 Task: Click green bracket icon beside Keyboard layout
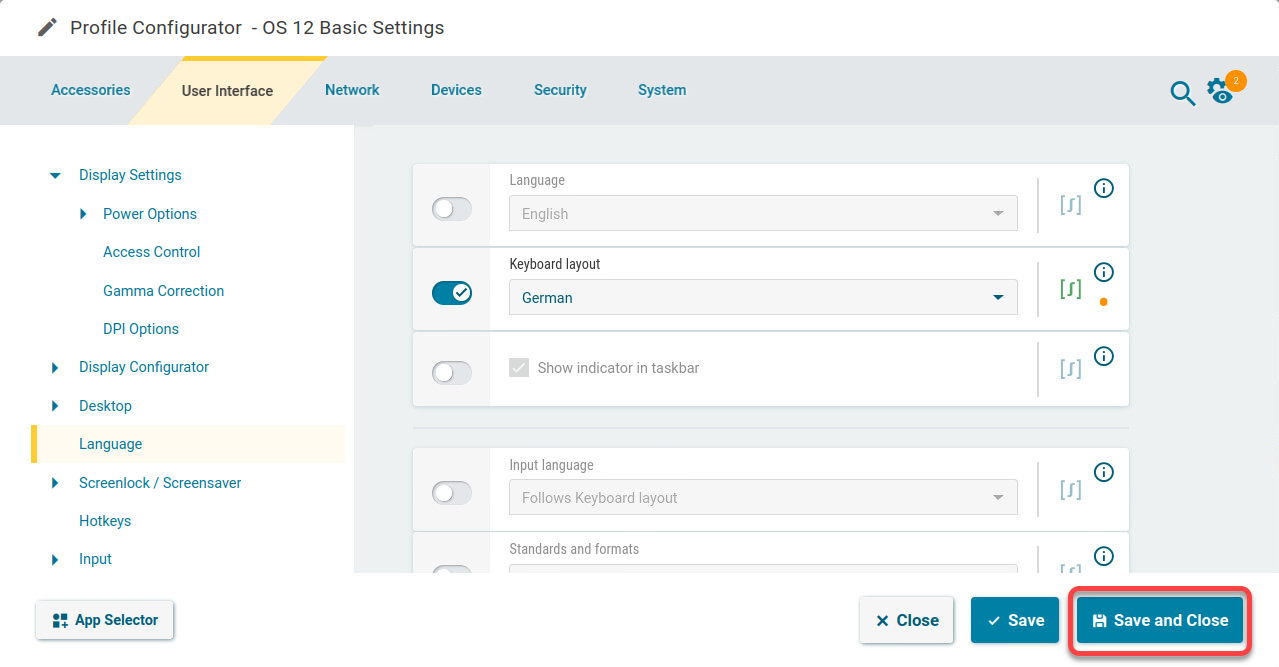(1070, 290)
